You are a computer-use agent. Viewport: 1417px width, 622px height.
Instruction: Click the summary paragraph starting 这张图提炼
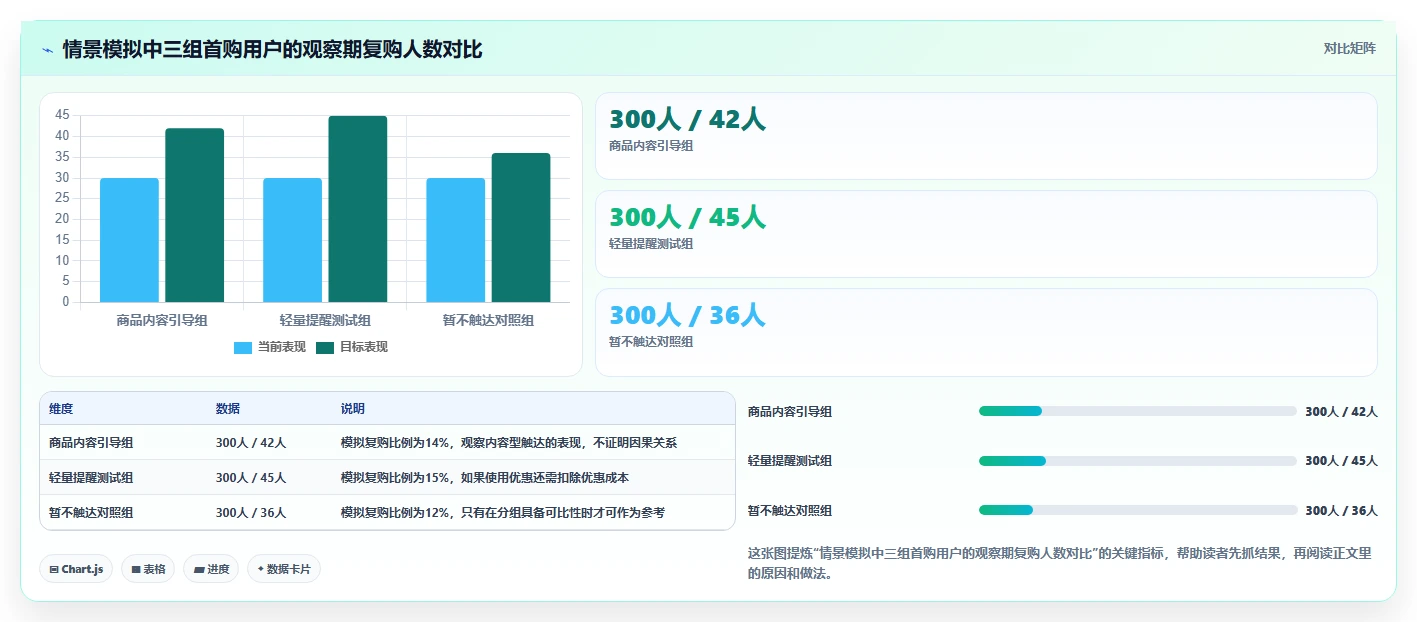point(1060,563)
